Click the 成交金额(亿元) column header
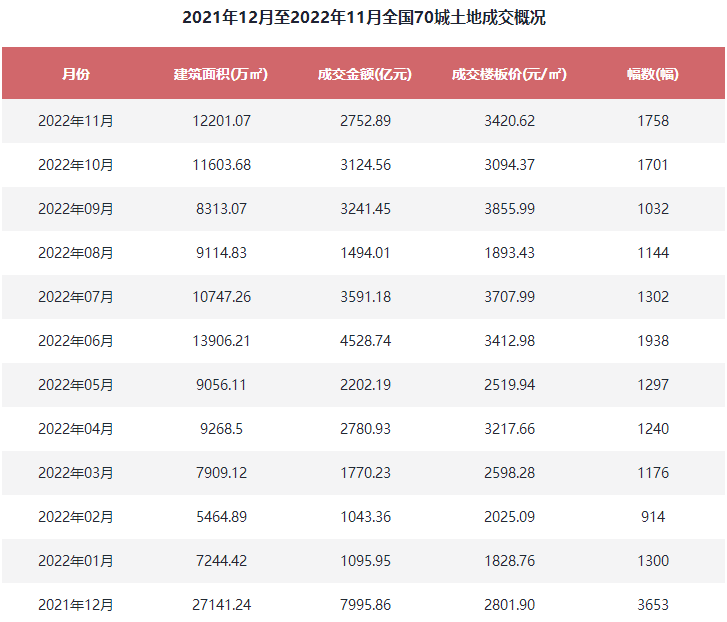The height and width of the screenshot is (622, 727). point(365,74)
